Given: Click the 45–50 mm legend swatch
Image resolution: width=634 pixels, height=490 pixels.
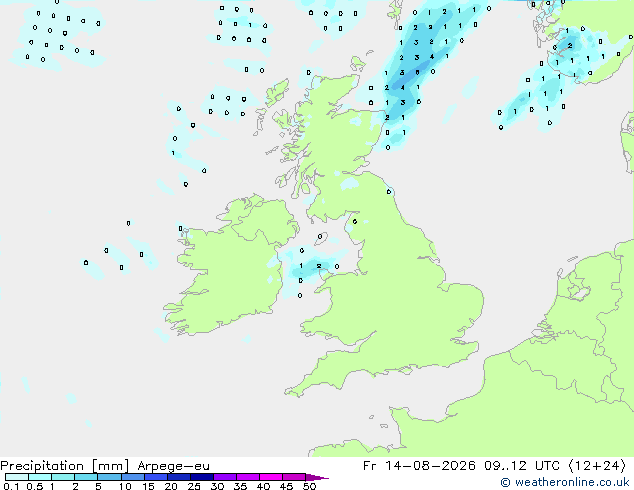Looking at the screenshot, I should [x=294, y=477].
